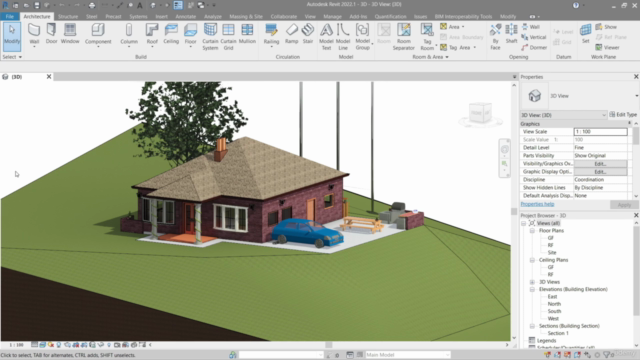This screenshot has width=640, height=360.
Task: Click the 3D view vertical scrollbar
Action: (x=514, y=211)
